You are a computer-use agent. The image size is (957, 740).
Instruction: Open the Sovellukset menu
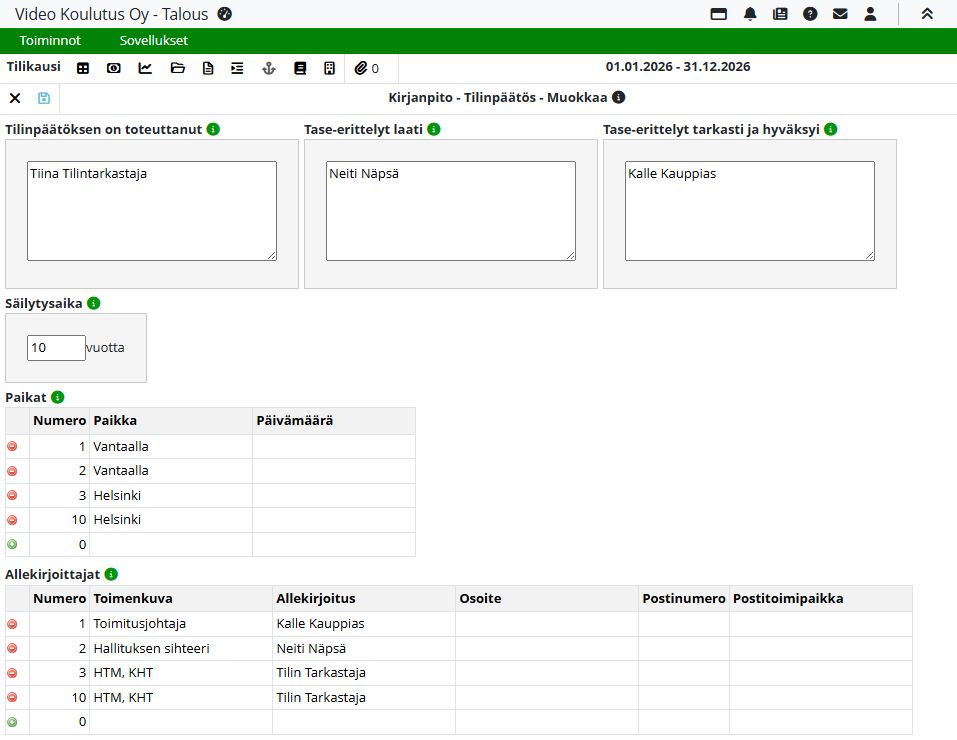pos(153,41)
